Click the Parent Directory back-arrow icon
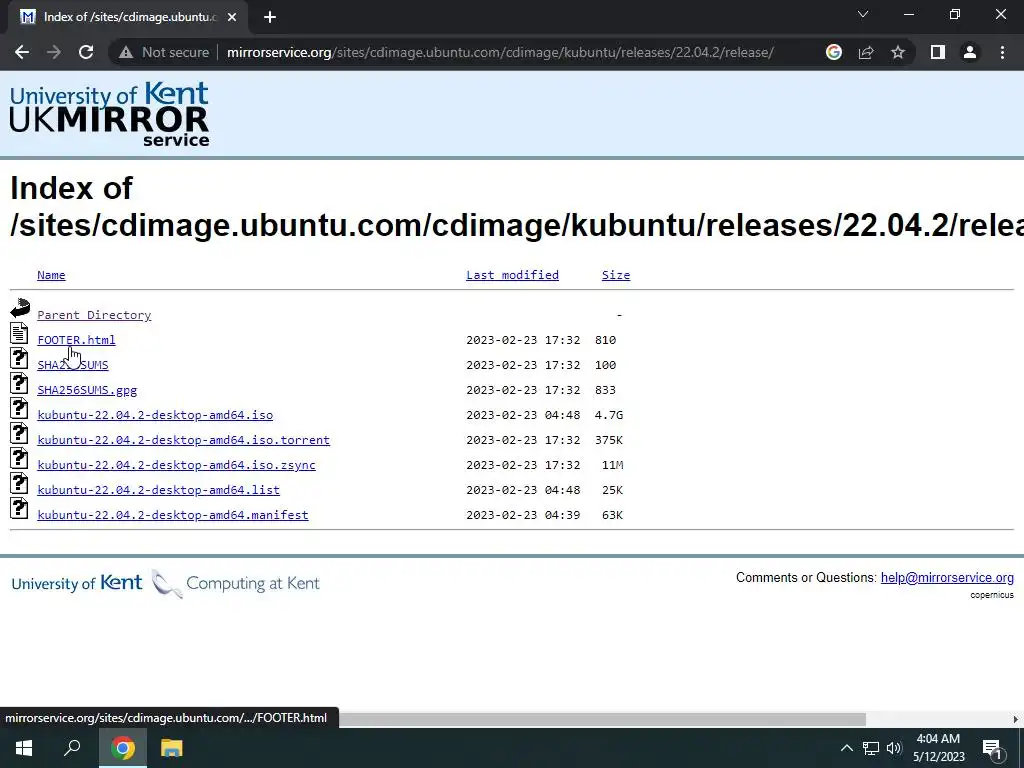Image resolution: width=1024 pixels, height=768 pixels. [20, 308]
